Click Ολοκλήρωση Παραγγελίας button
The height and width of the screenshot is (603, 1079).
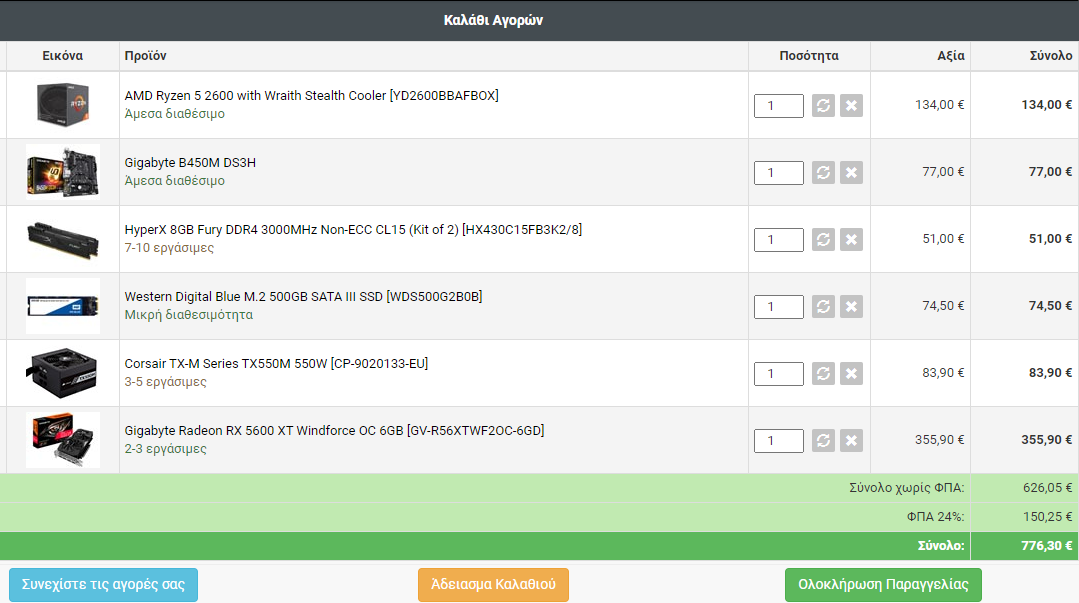click(884, 584)
